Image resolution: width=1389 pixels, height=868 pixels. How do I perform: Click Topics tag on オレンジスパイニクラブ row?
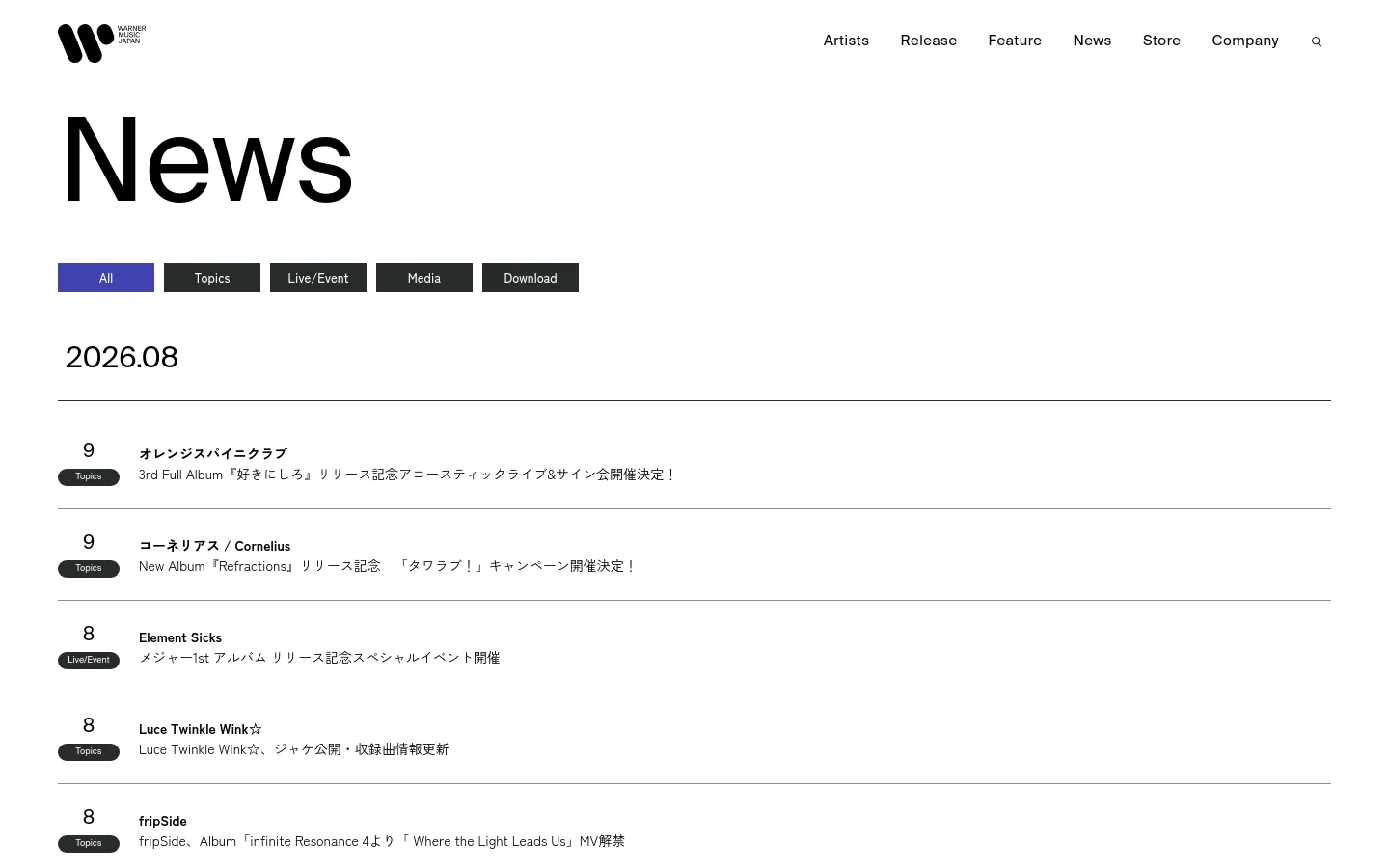tap(89, 476)
